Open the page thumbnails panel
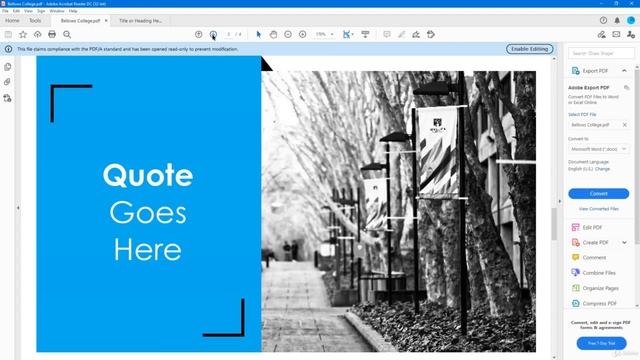 tap(7, 67)
